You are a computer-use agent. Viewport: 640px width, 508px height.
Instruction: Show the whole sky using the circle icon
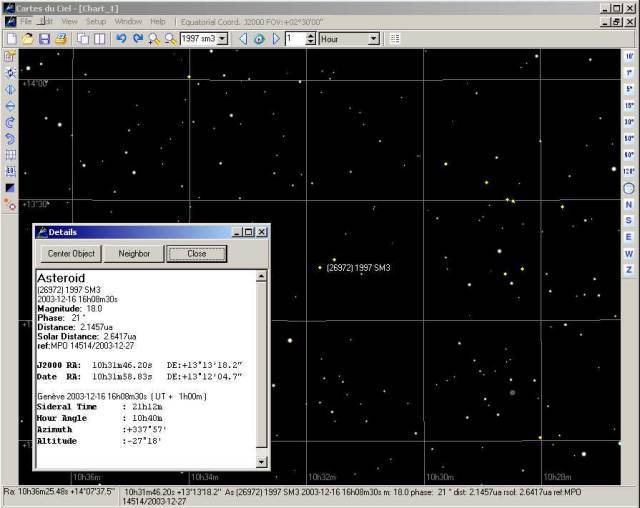(629, 188)
